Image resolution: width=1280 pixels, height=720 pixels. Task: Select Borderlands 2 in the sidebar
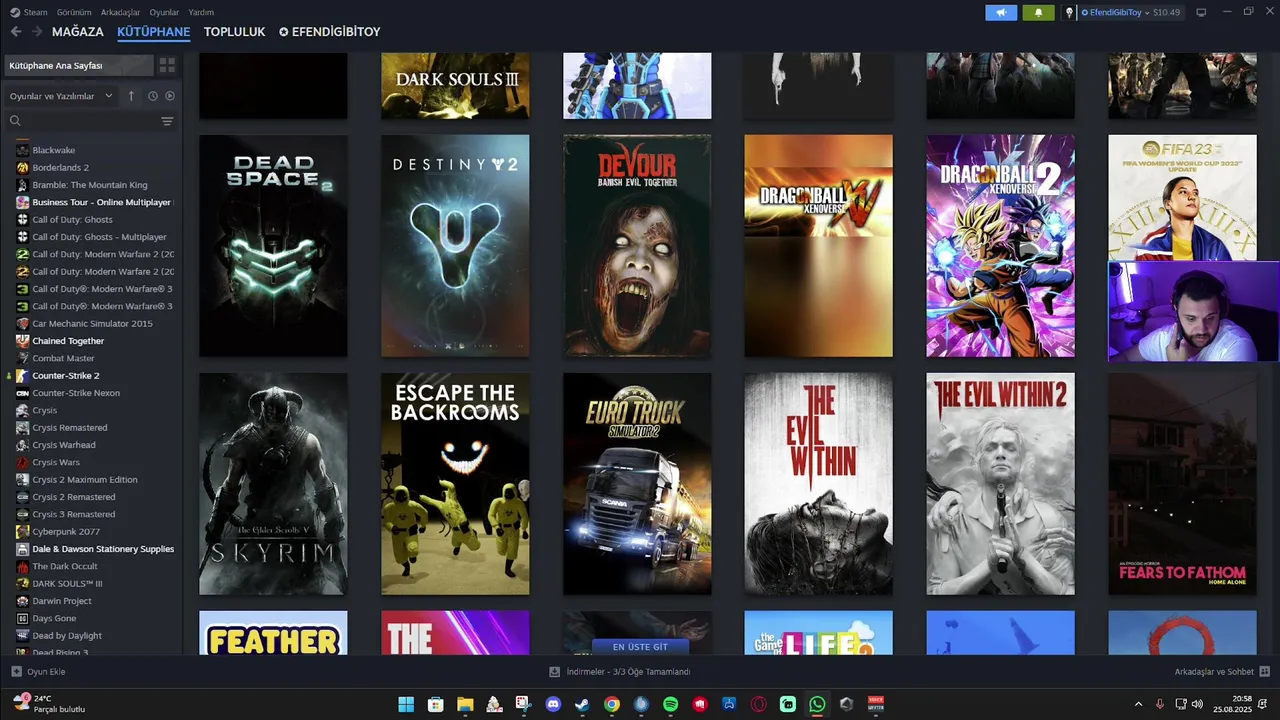coord(60,167)
